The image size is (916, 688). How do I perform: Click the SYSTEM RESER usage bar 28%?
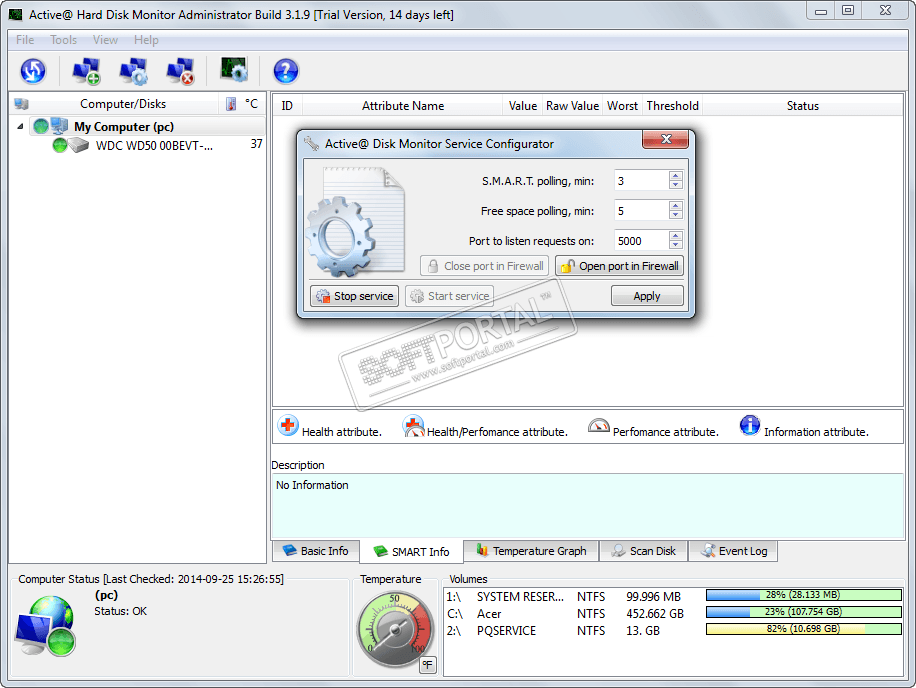coord(804,595)
